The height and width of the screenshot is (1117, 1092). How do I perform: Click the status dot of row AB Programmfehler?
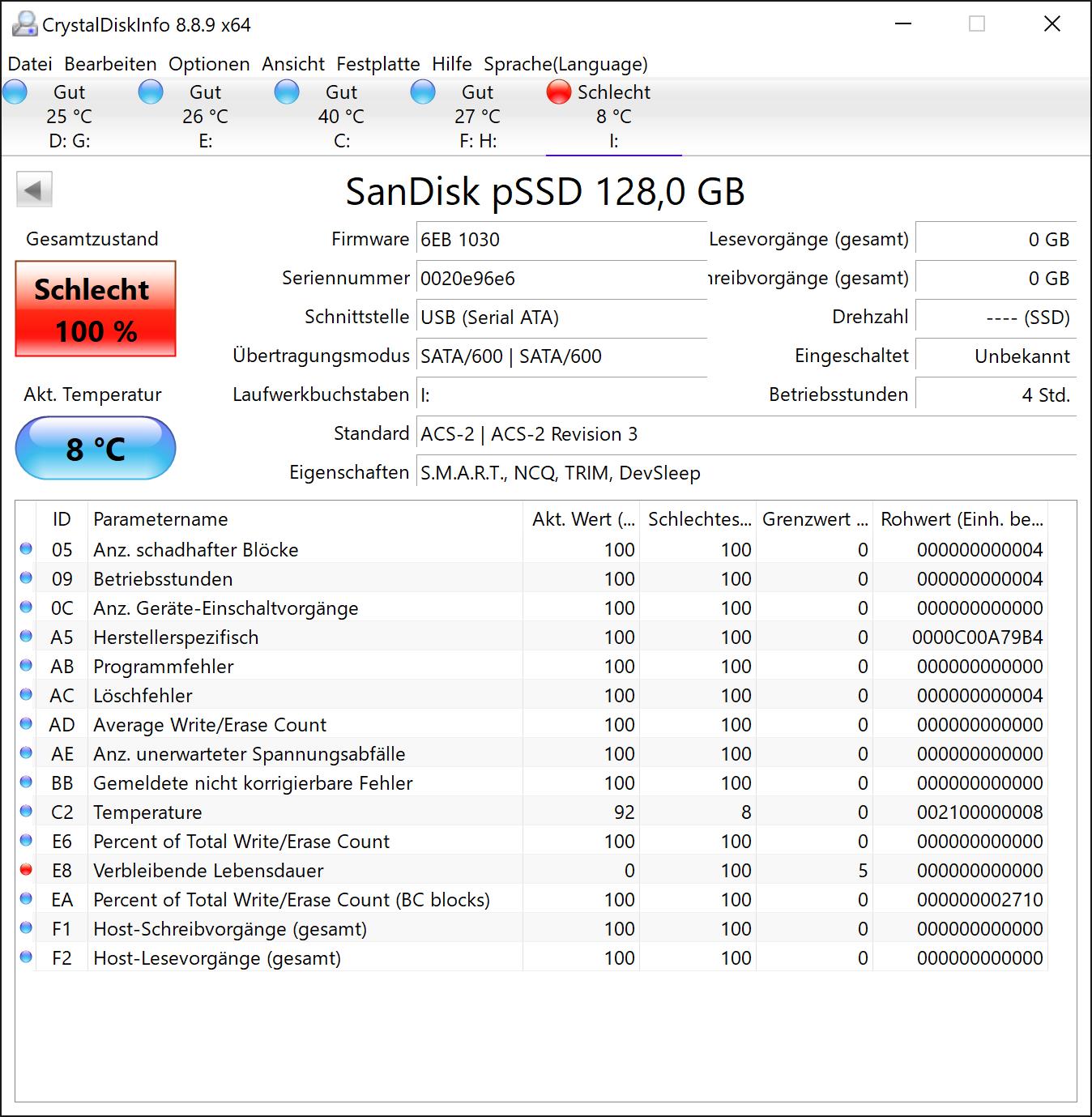click(26, 666)
